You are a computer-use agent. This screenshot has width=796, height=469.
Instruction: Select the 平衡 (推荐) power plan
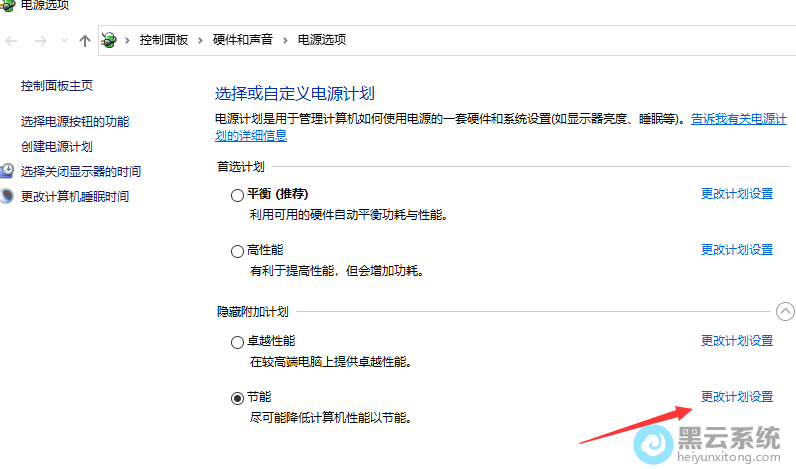point(237,196)
